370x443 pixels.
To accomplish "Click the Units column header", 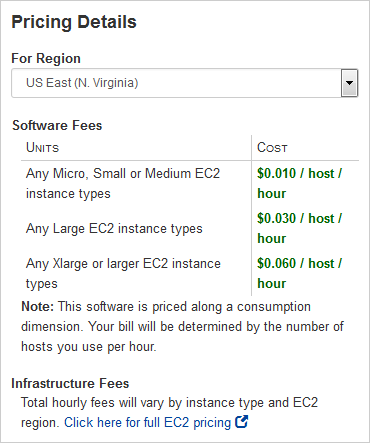I will pos(42,147).
